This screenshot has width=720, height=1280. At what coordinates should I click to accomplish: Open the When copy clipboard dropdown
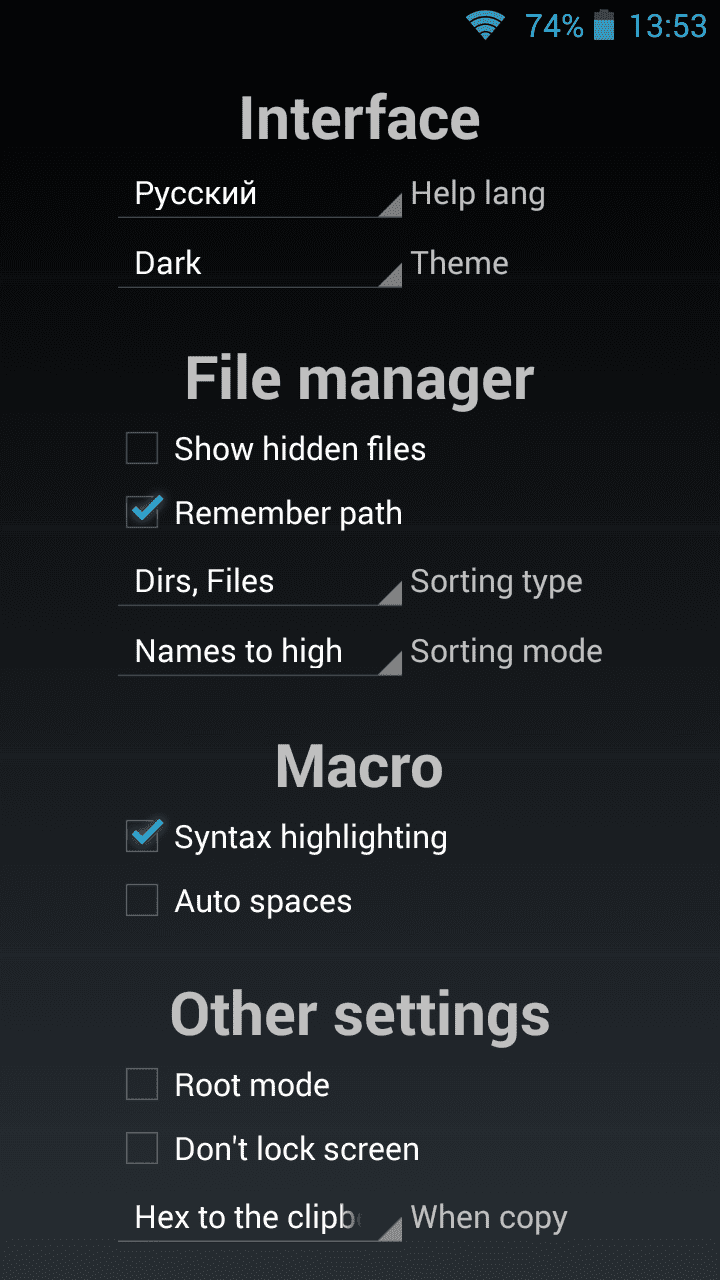tap(260, 1218)
